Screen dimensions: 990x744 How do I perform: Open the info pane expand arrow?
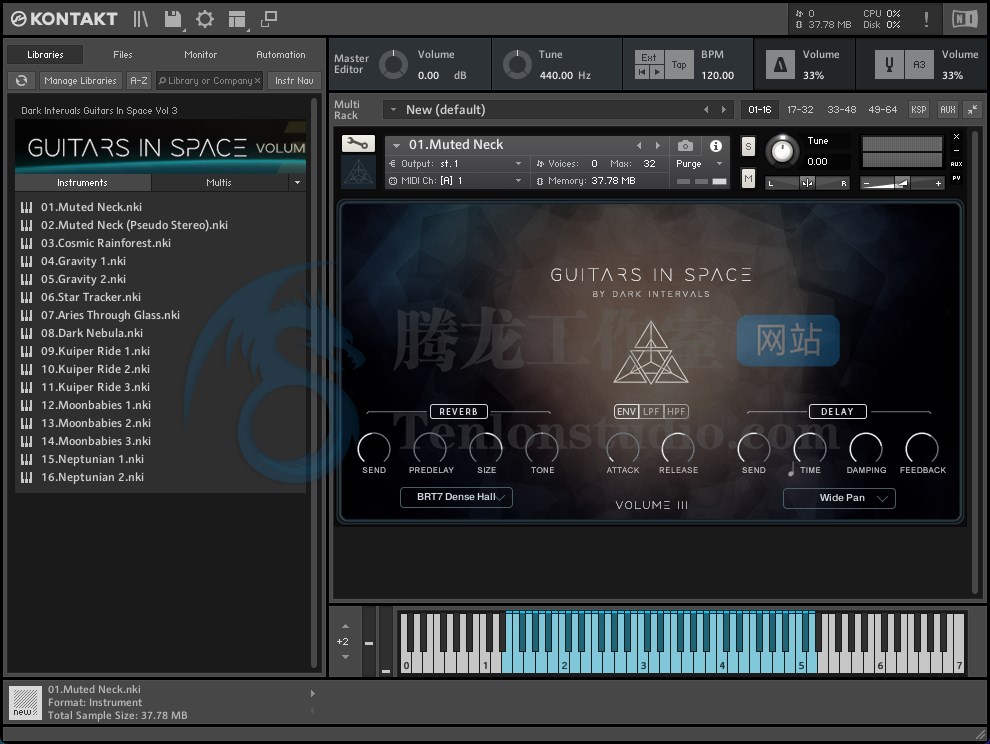click(x=313, y=693)
